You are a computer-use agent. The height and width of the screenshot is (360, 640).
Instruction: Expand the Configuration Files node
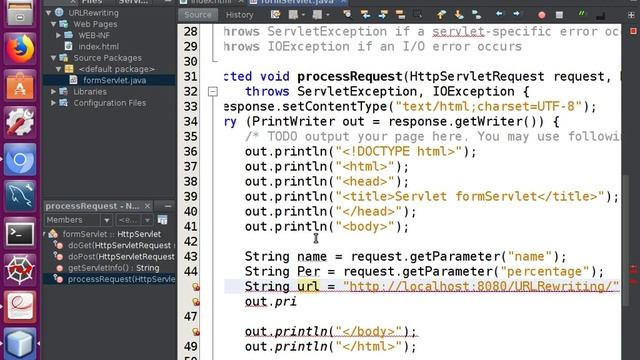(x=53, y=103)
